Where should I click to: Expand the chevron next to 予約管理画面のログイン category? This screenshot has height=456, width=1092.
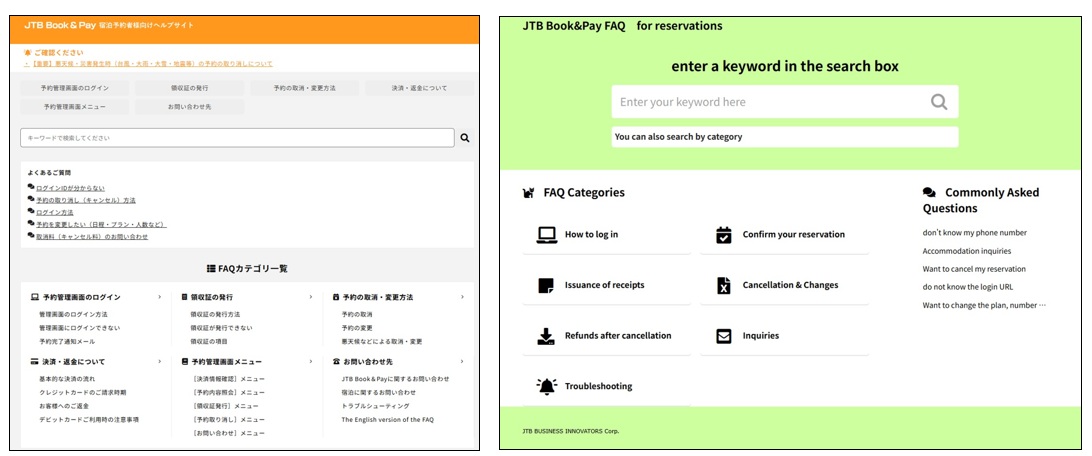pos(159,297)
